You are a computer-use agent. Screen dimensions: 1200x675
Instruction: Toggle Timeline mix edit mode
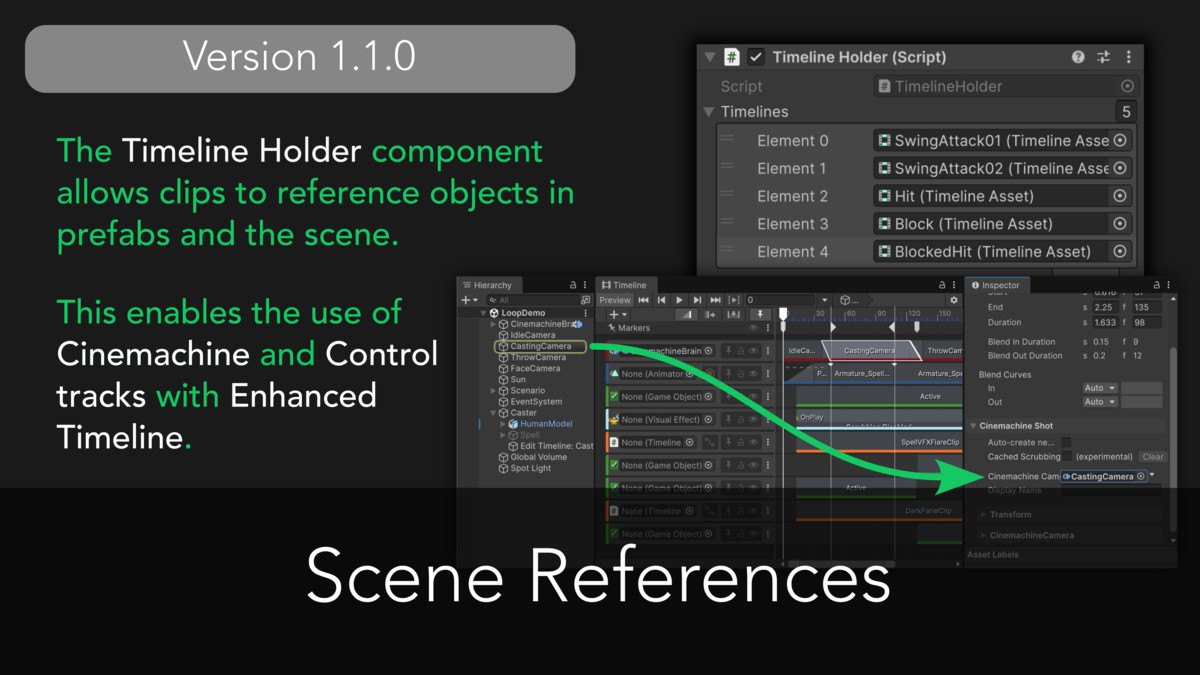click(x=686, y=314)
